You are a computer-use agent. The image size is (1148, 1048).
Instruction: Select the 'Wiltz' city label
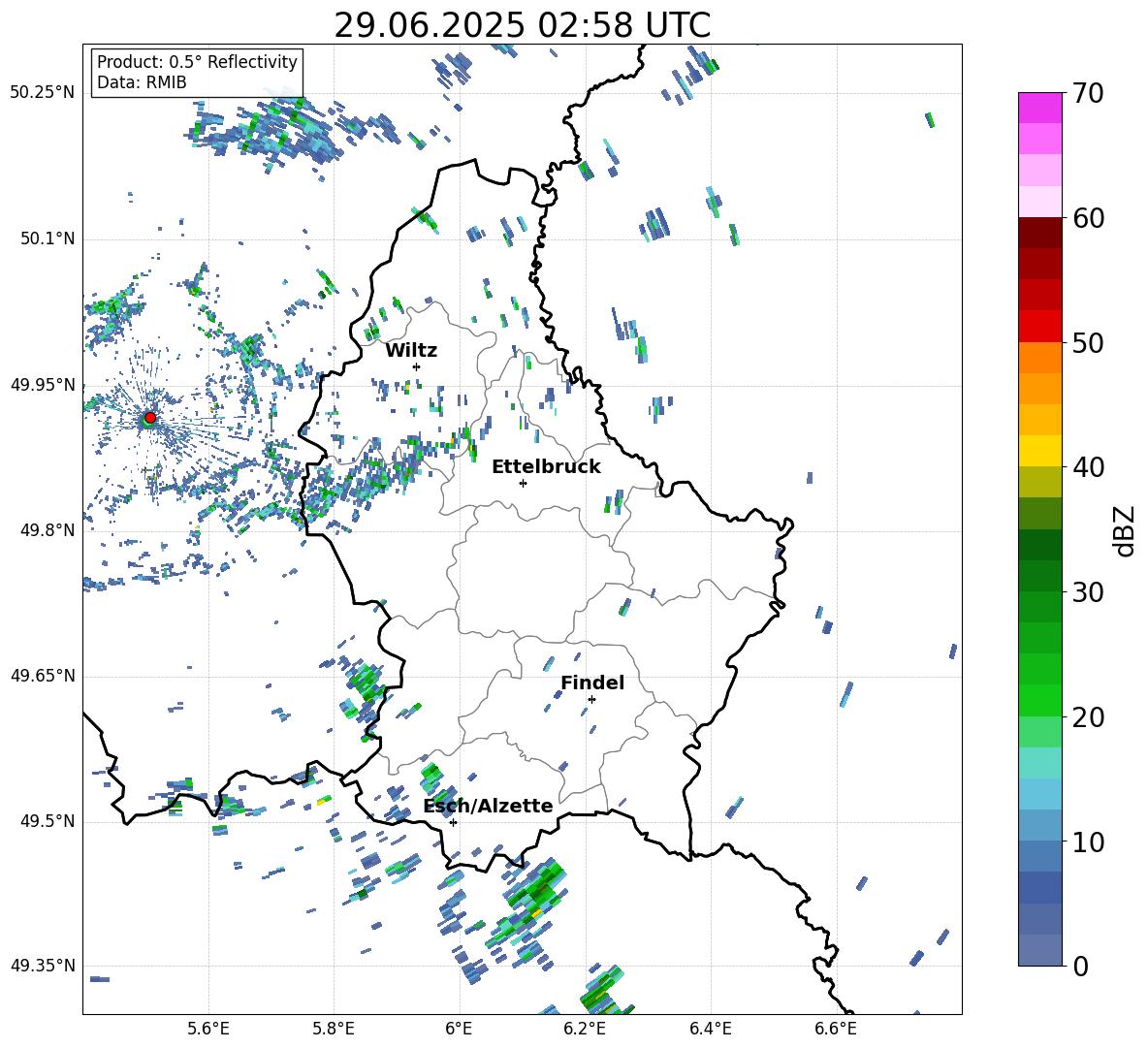[411, 351]
